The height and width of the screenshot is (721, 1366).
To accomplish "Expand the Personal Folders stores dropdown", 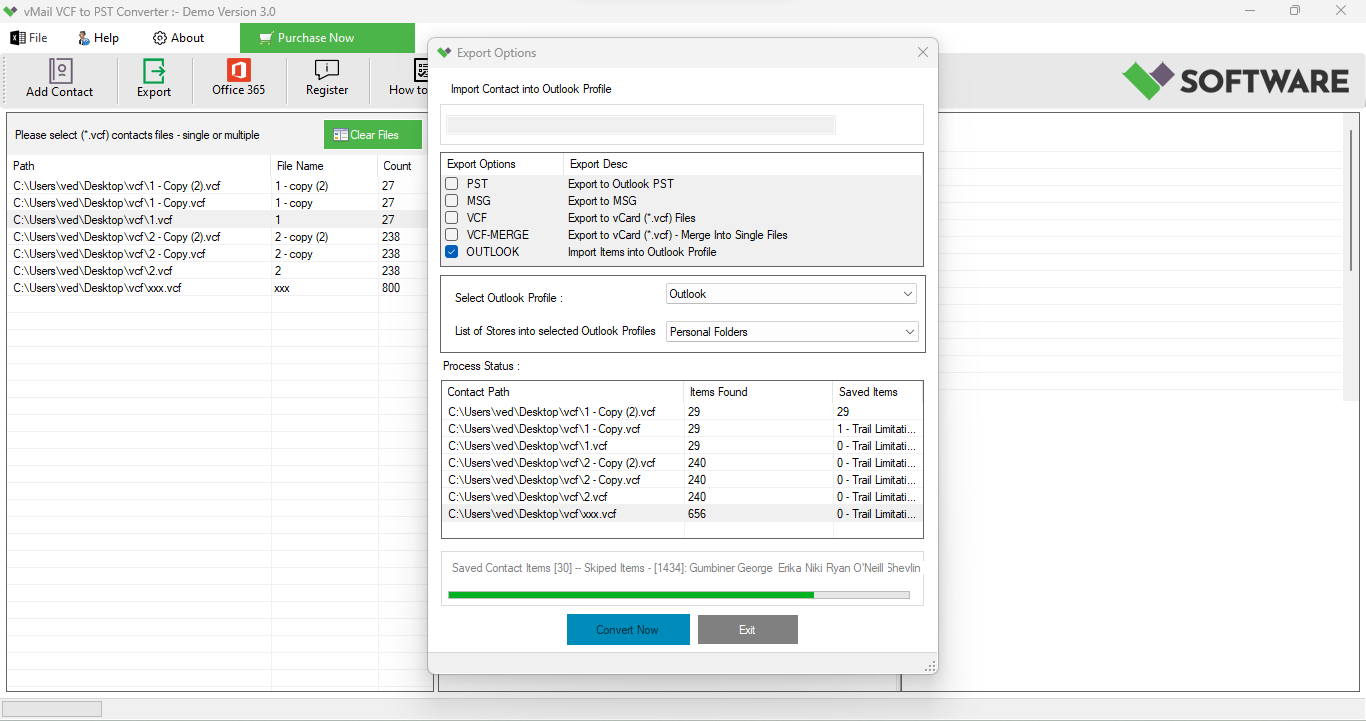I will click(792, 332).
